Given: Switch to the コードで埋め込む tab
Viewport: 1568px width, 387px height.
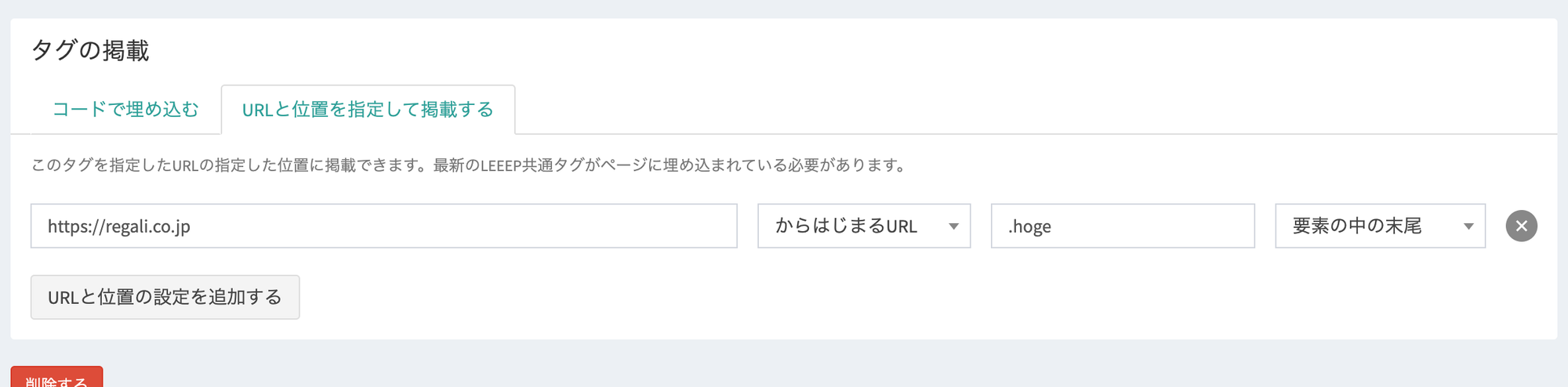Looking at the screenshot, I should click(125, 109).
